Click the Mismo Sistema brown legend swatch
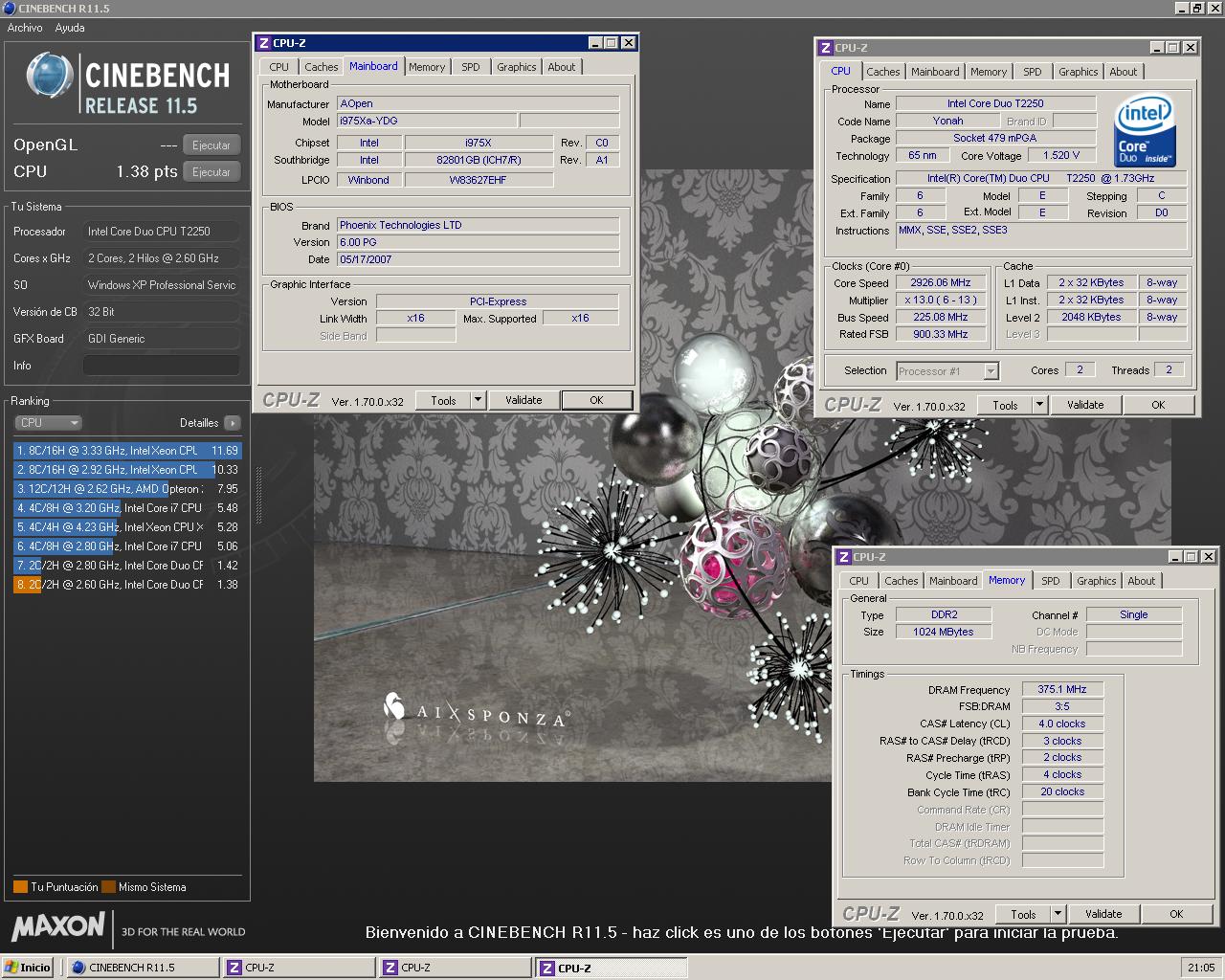 click(x=108, y=887)
